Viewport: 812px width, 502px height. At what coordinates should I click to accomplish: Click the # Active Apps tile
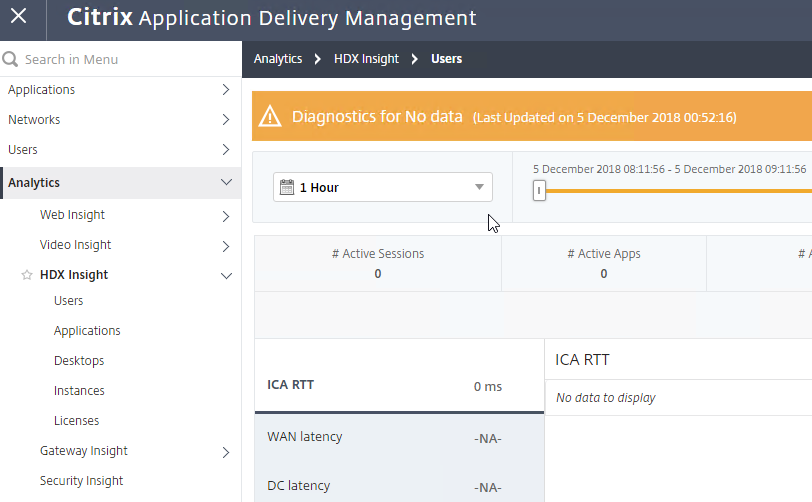pos(604,264)
